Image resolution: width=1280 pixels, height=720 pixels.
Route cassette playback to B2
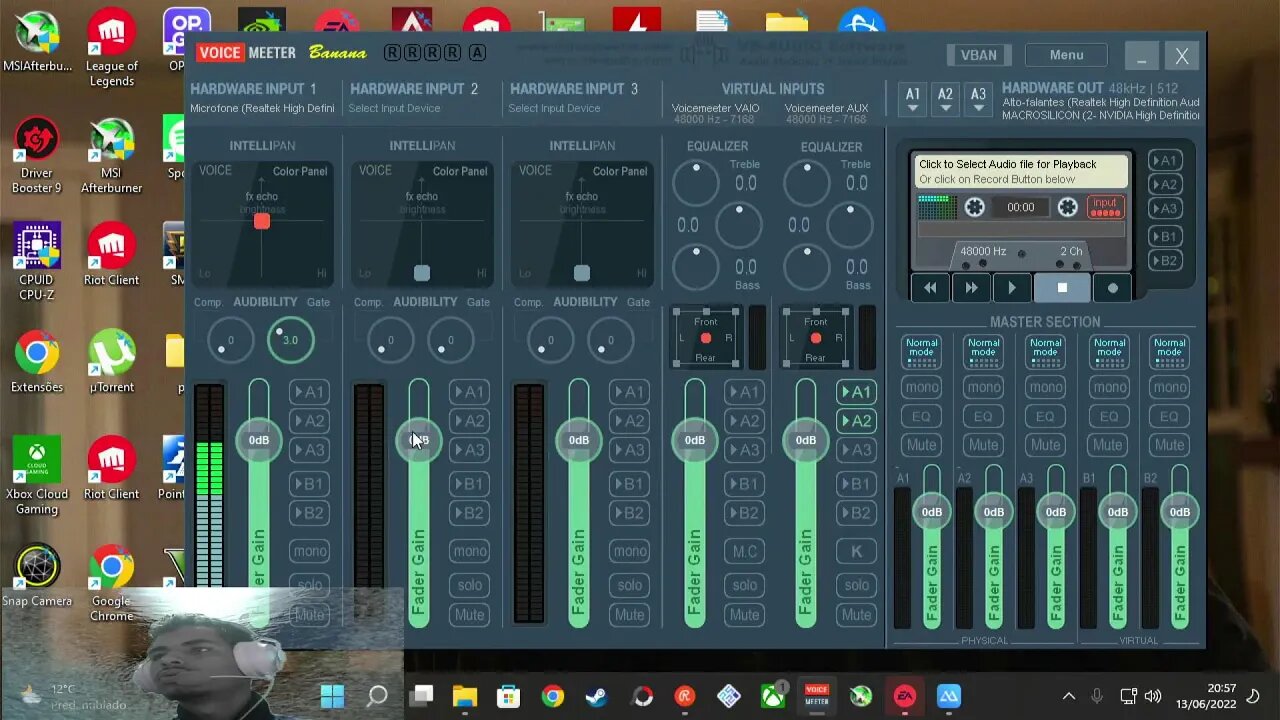[1164, 260]
